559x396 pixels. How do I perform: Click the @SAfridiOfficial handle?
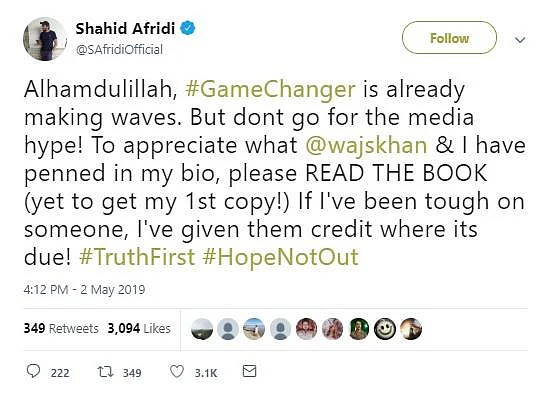(119, 50)
